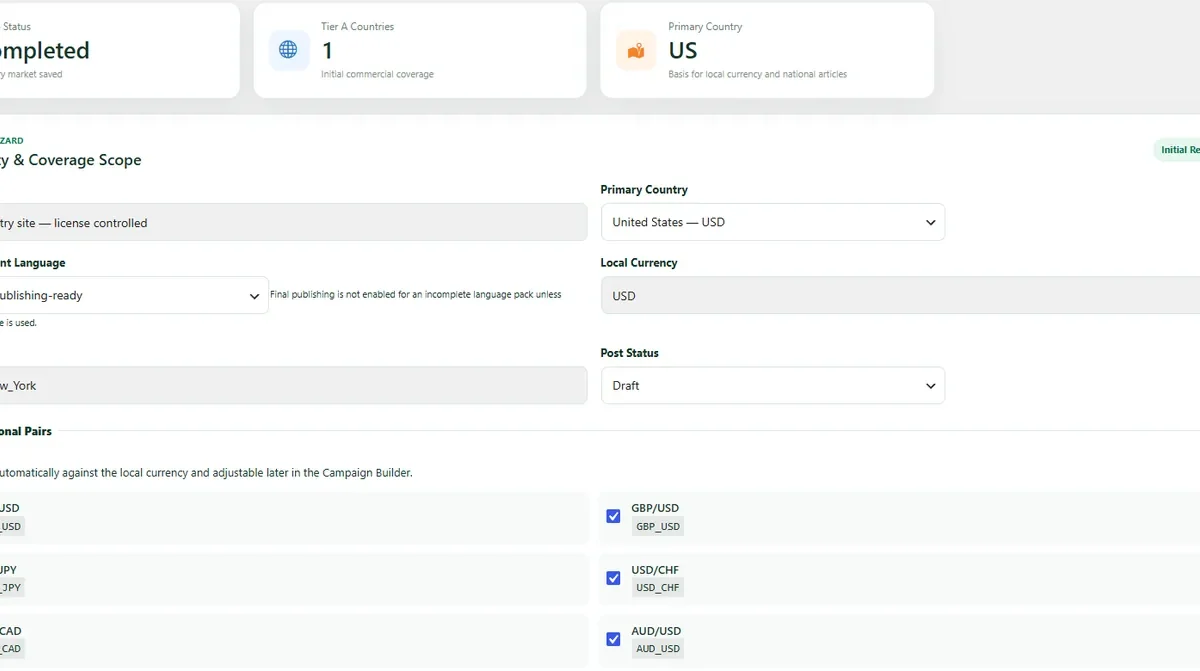Click the AUD_USD code tag

point(658,649)
